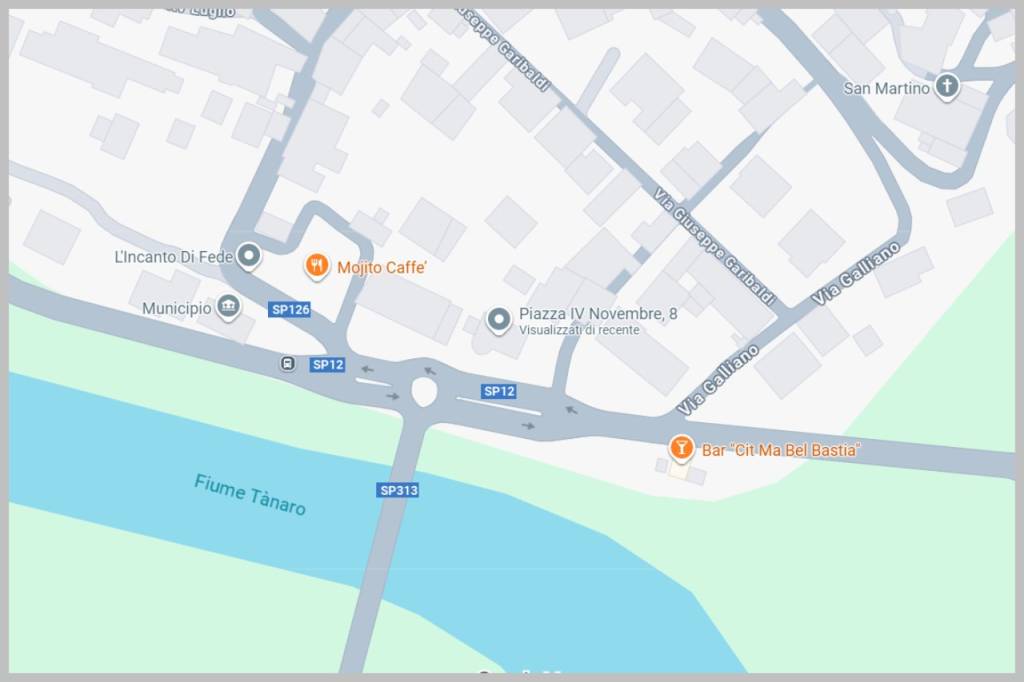
Task: Click the SP126 road shield
Action: coord(289,309)
